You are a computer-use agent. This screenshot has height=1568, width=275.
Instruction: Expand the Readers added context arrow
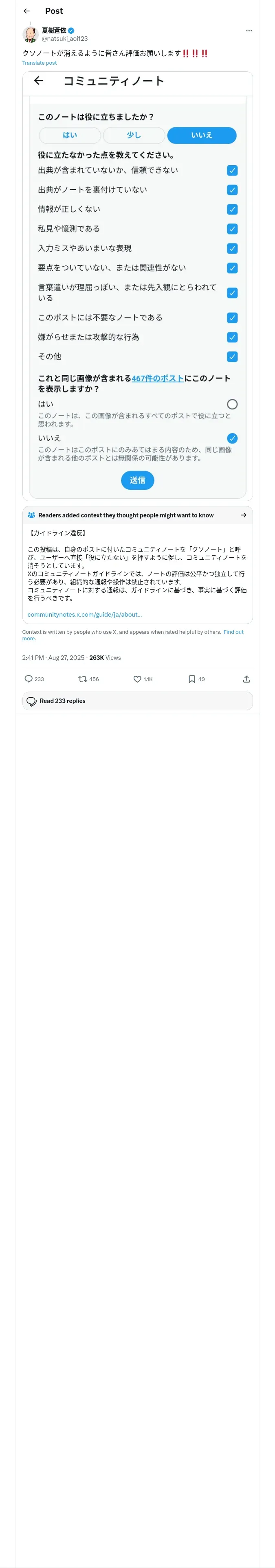pos(243,515)
